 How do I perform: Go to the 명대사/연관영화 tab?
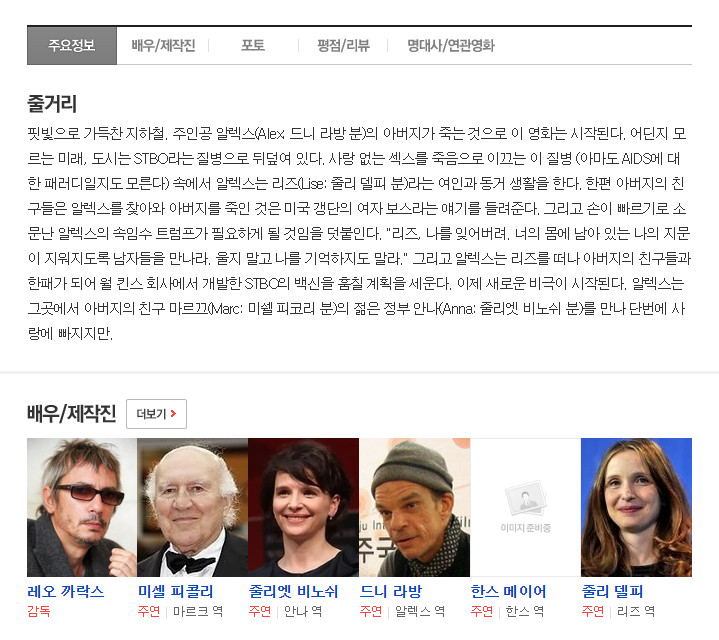click(450, 46)
